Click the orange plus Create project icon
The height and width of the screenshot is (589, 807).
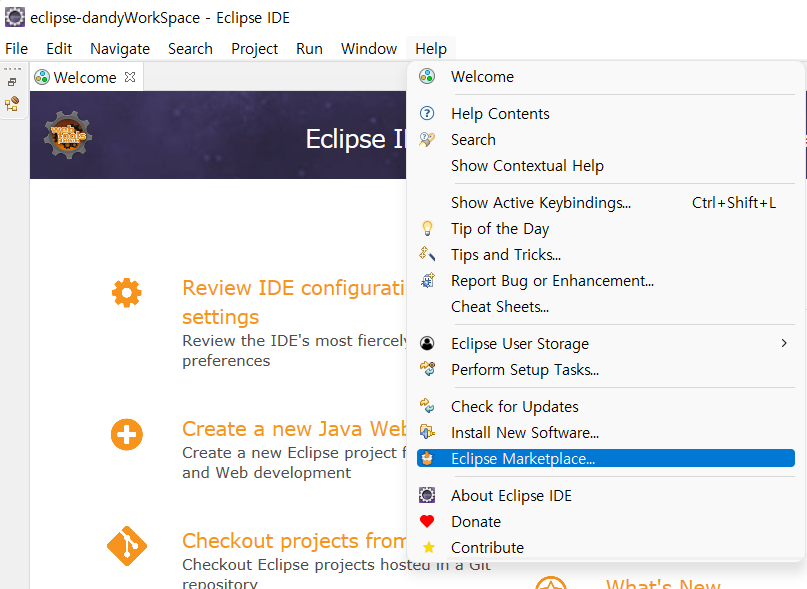(127, 435)
